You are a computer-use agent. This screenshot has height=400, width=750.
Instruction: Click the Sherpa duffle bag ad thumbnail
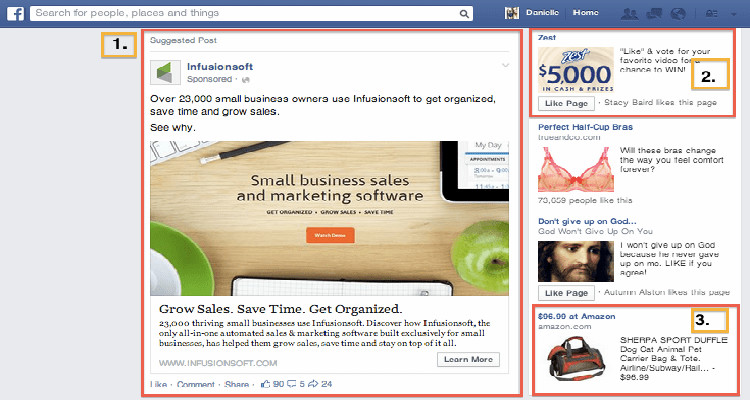click(x=576, y=358)
